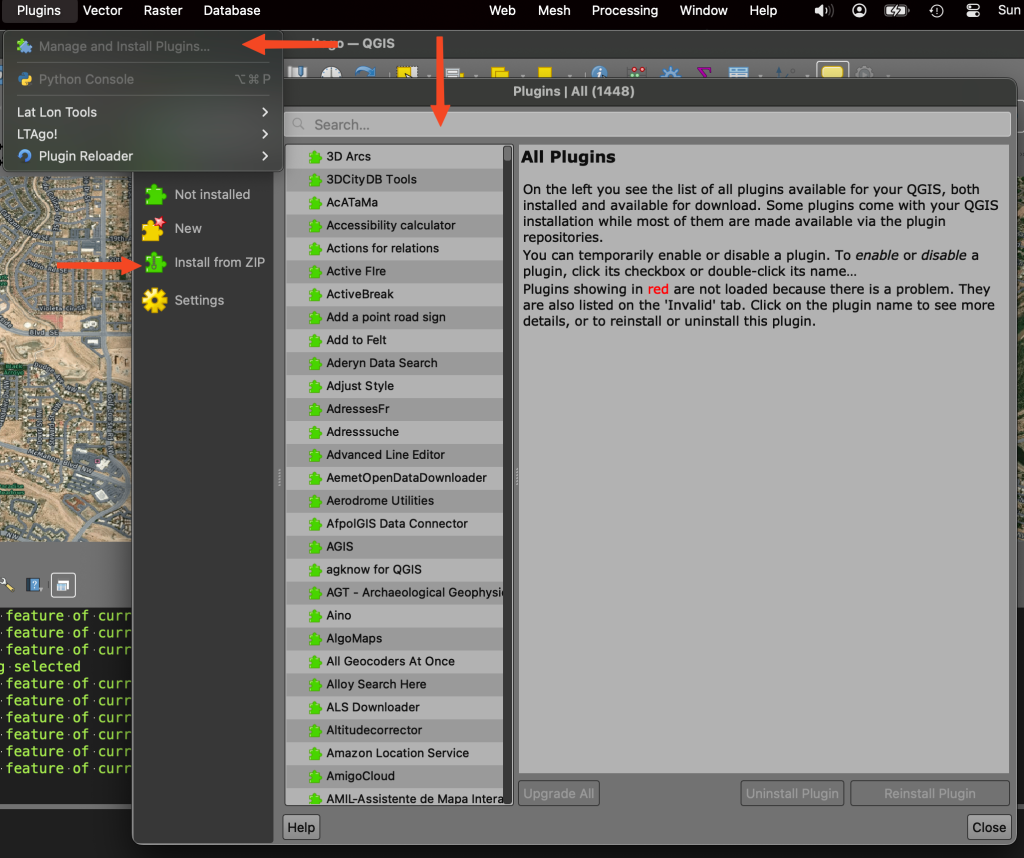This screenshot has width=1024, height=858.
Task: Click the macOS volume icon
Action: click(x=824, y=10)
